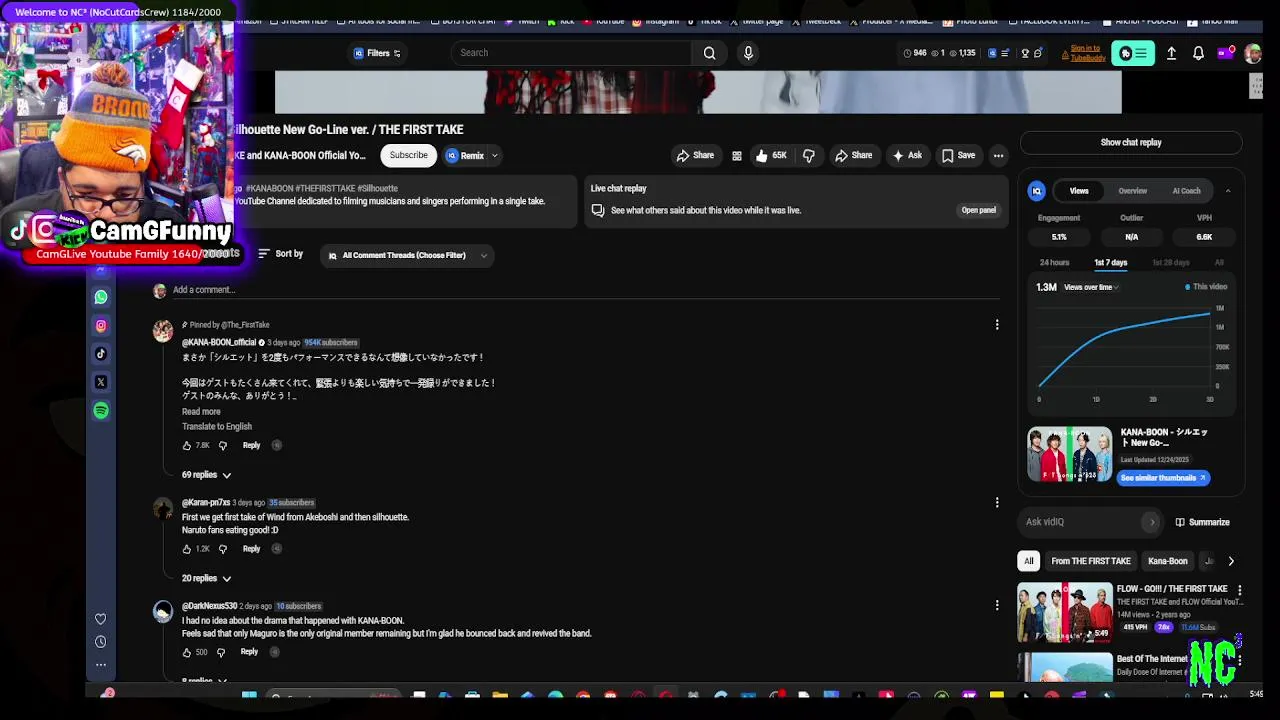The width and height of the screenshot is (1280, 720).
Task: Open the purple channel icon with red dot
Action: point(1226,53)
